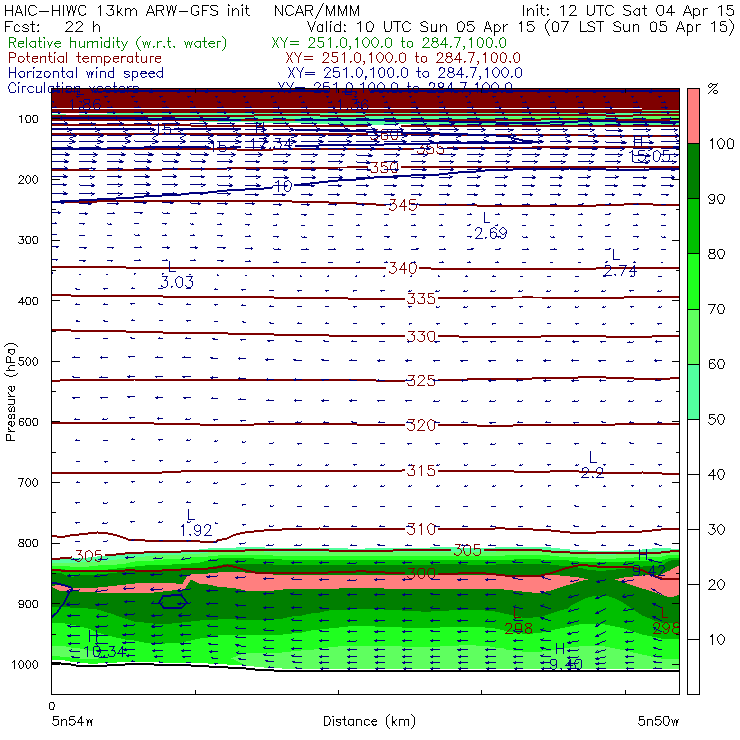Click the 'L 1.92' wind minimum label
The width and height of the screenshot is (740, 740).
coord(196,523)
